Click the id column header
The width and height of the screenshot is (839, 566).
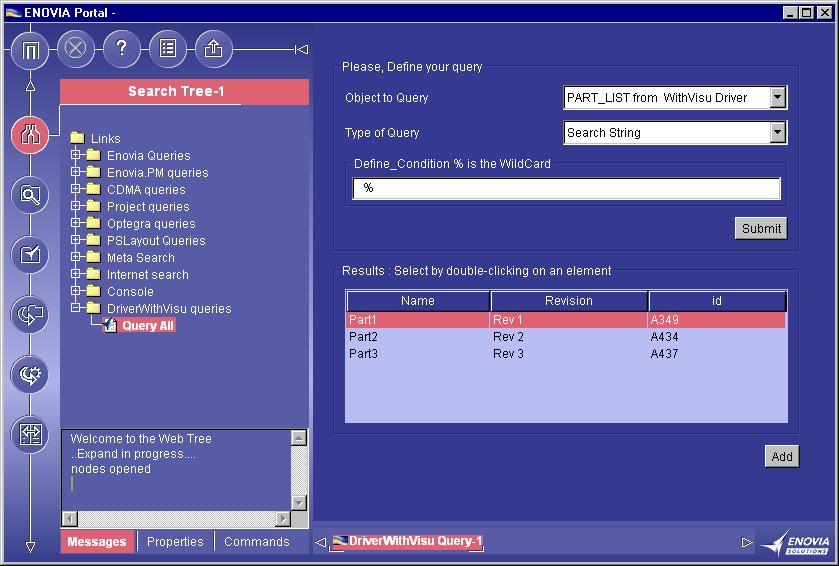click(717, 301)
